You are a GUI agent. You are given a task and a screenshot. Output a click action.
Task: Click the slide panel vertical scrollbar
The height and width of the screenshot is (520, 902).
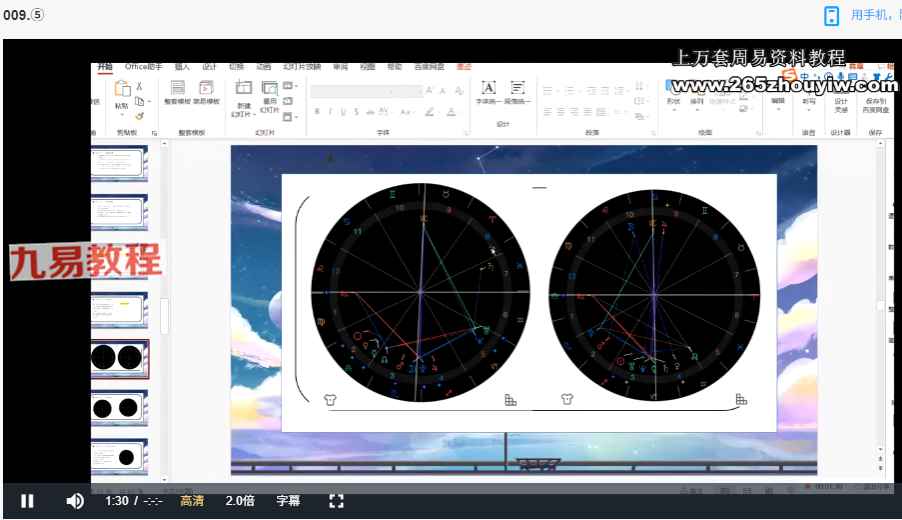tap(165, 315)
